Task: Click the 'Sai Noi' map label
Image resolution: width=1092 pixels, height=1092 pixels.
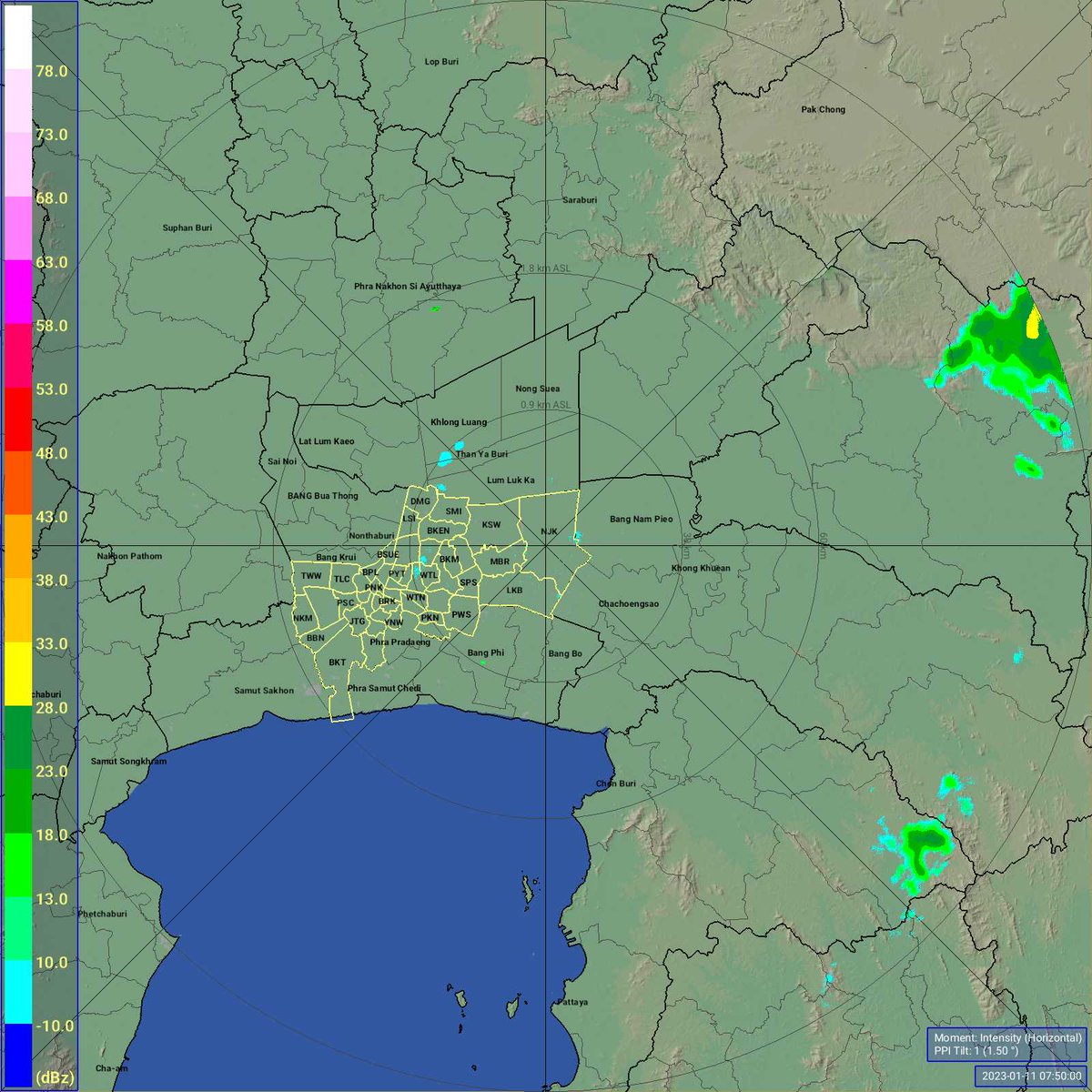Action: [x=282, y=461]
